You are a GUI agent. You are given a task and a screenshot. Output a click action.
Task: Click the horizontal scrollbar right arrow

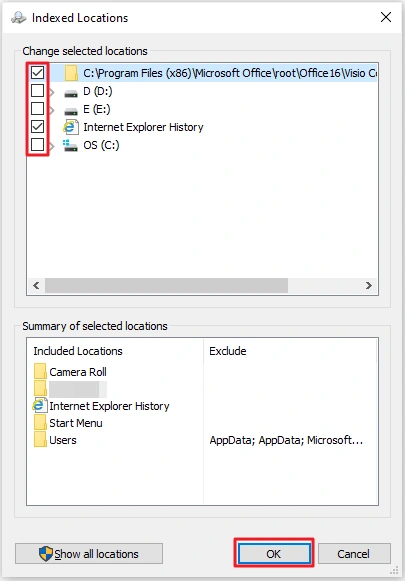pyautogui.click(x=369, y=285)
